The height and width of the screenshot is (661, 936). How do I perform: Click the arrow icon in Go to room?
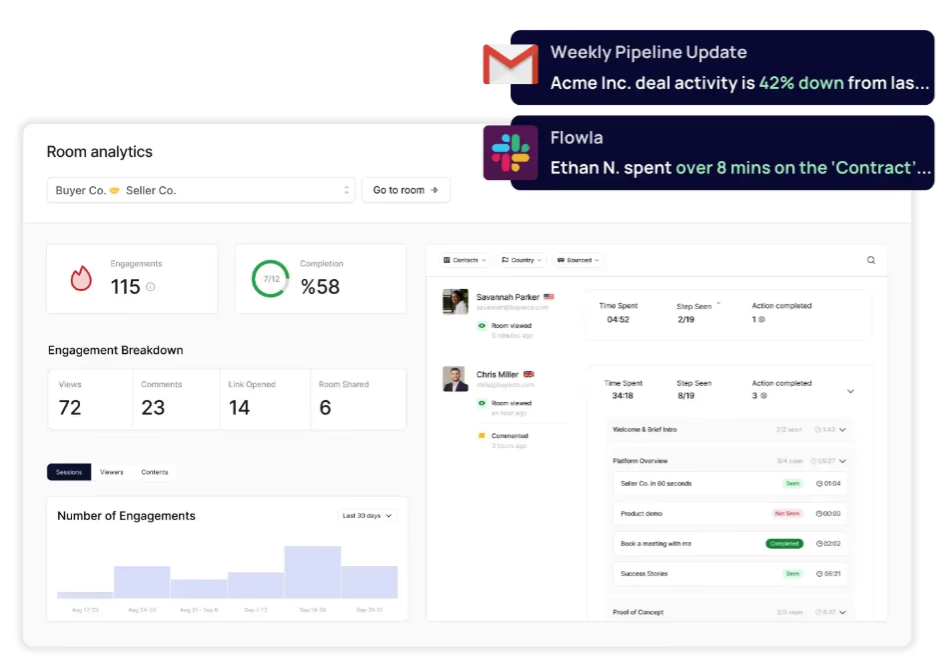[x=434, y=190]
